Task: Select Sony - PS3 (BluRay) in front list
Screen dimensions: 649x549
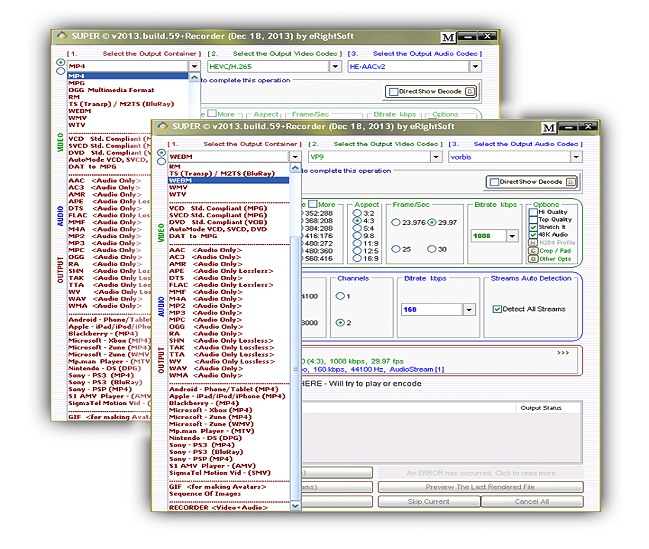Action: pyautogui.click(x=206, y=452)
